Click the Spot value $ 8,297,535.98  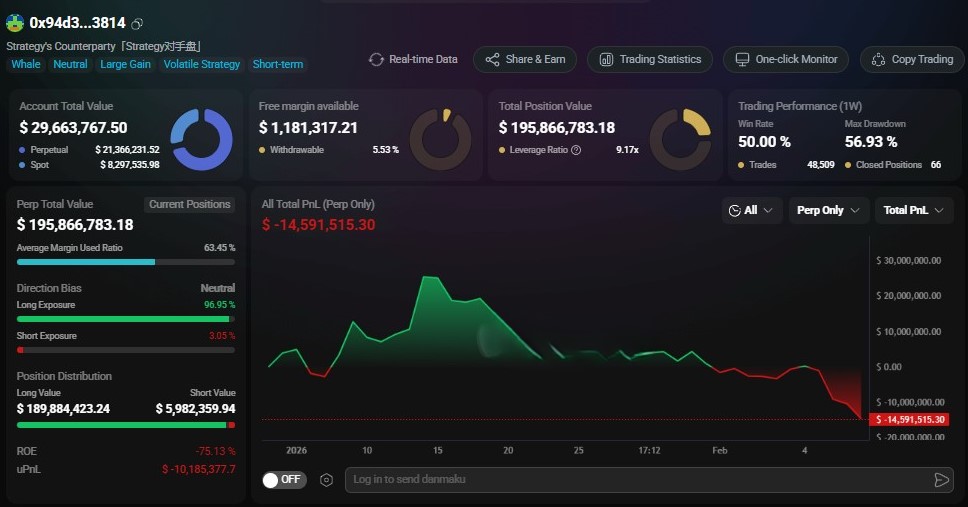point(130,165)
